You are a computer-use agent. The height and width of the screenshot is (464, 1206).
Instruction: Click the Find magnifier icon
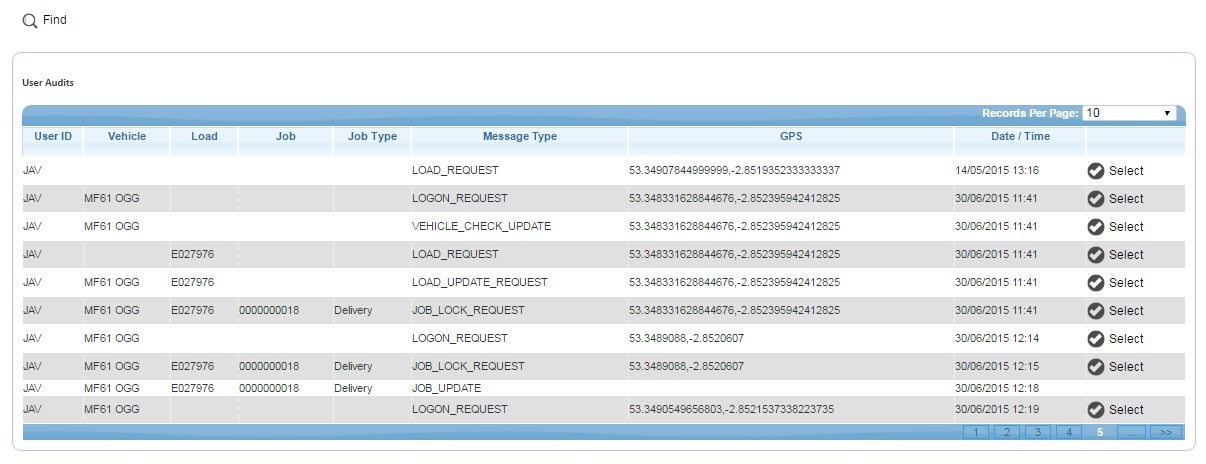tap(30, 21)
